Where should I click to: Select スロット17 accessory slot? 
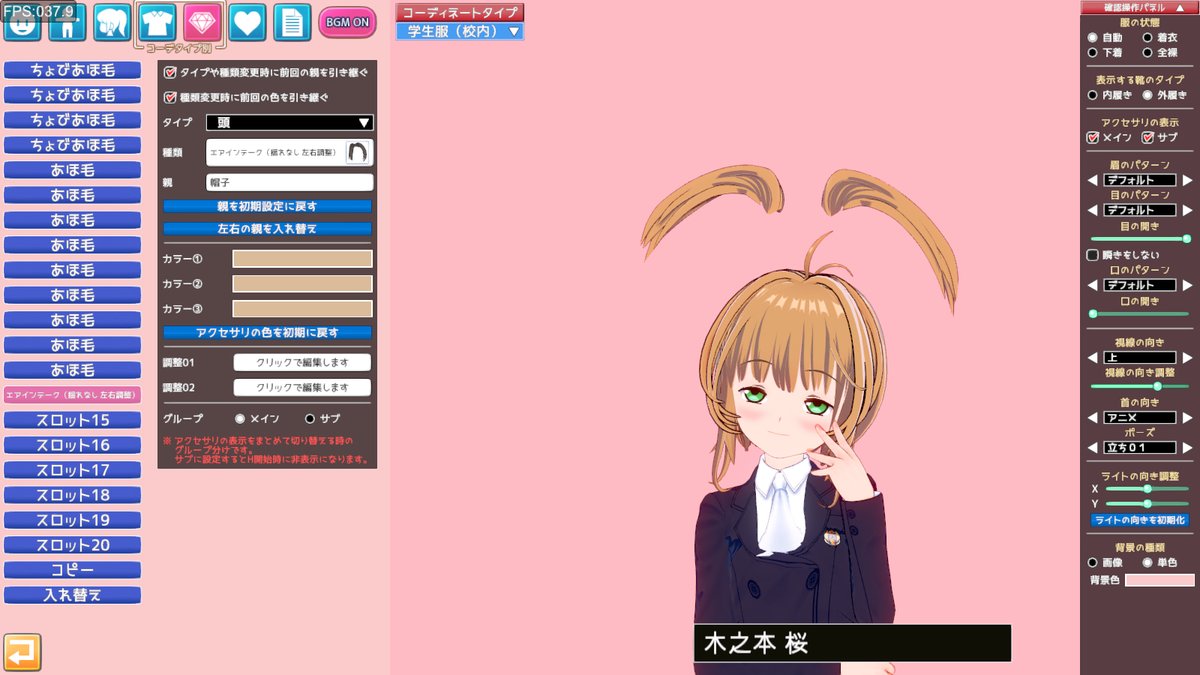[x=72, y=470]
